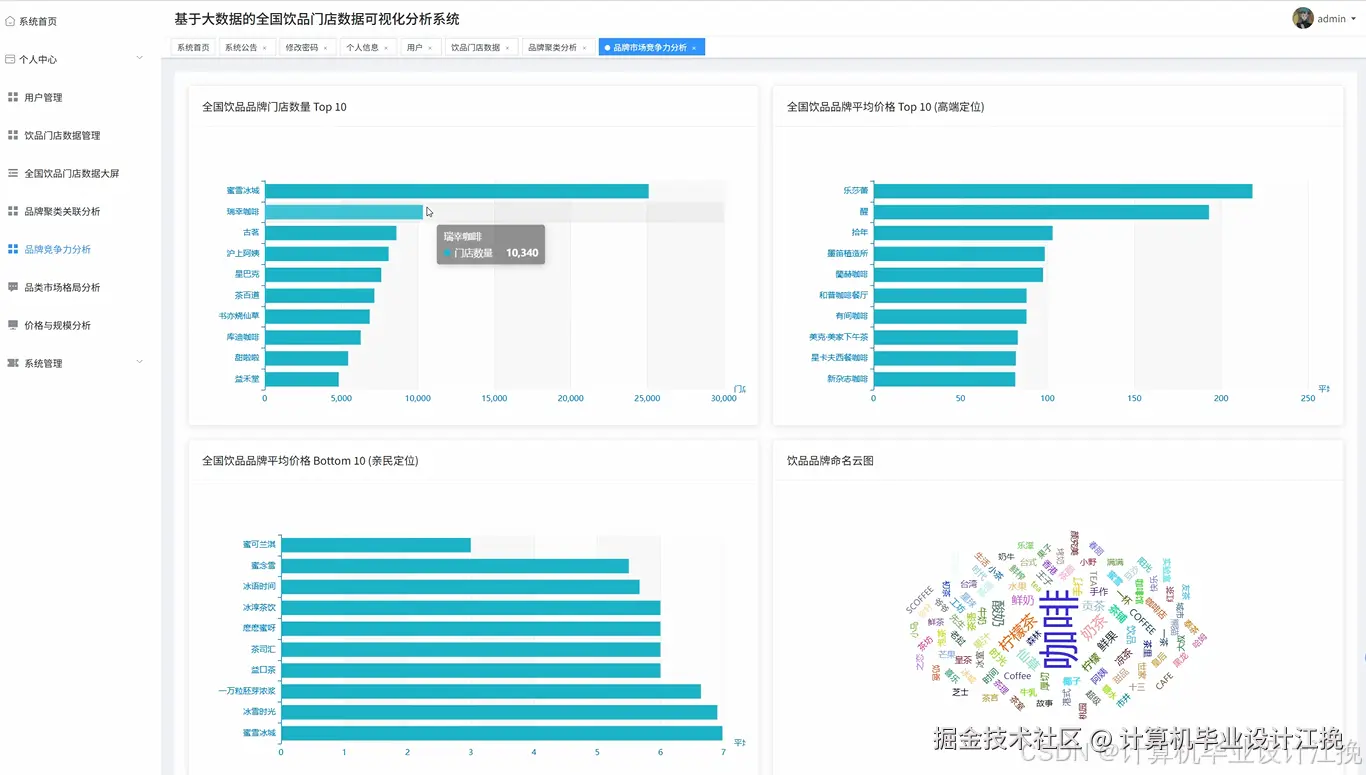Close the 系统公告 tab
The image size is (1366, 775).
coord(265,48)
